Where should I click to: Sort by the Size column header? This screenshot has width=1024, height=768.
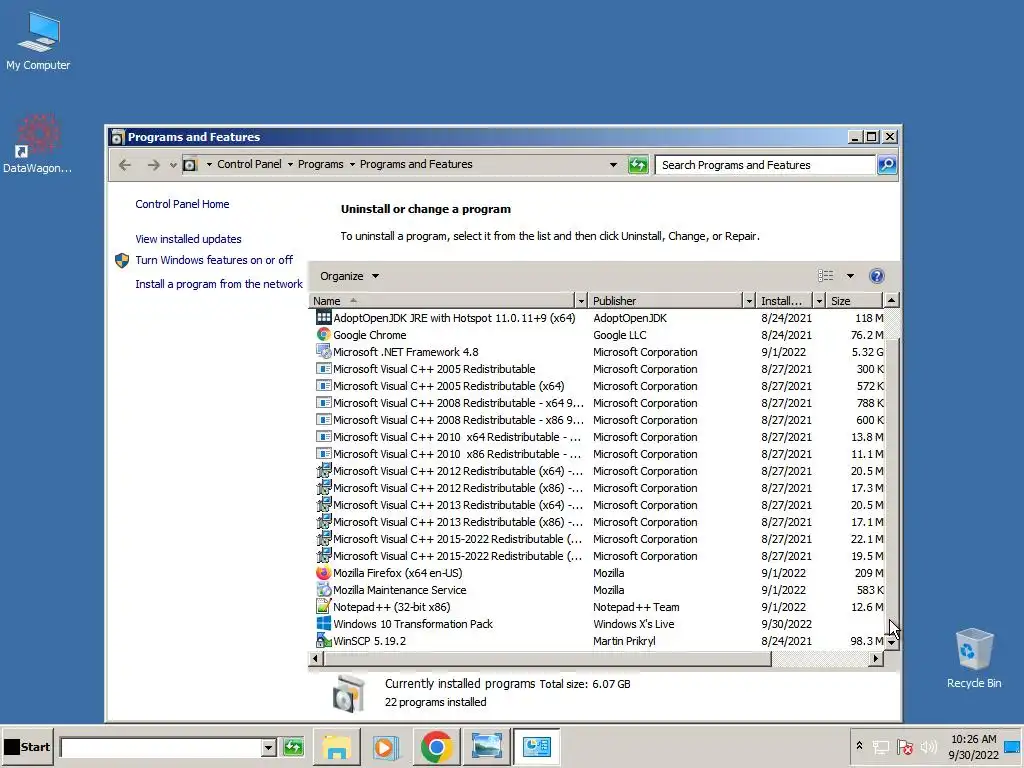pyautogui.click(x=854, y=300)
